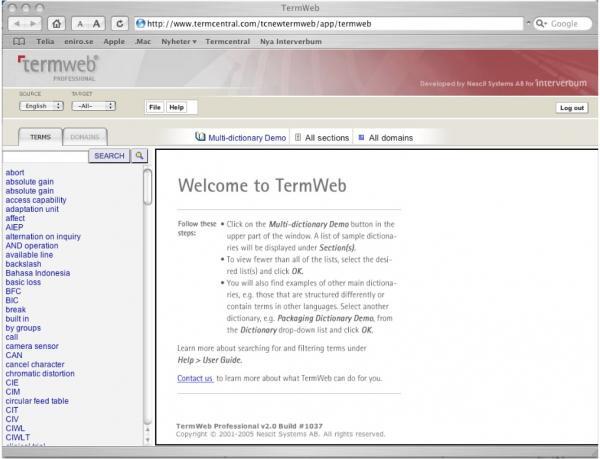Click the termweb Professional logo
Screen dimensions: 600x459
[58, 68]
